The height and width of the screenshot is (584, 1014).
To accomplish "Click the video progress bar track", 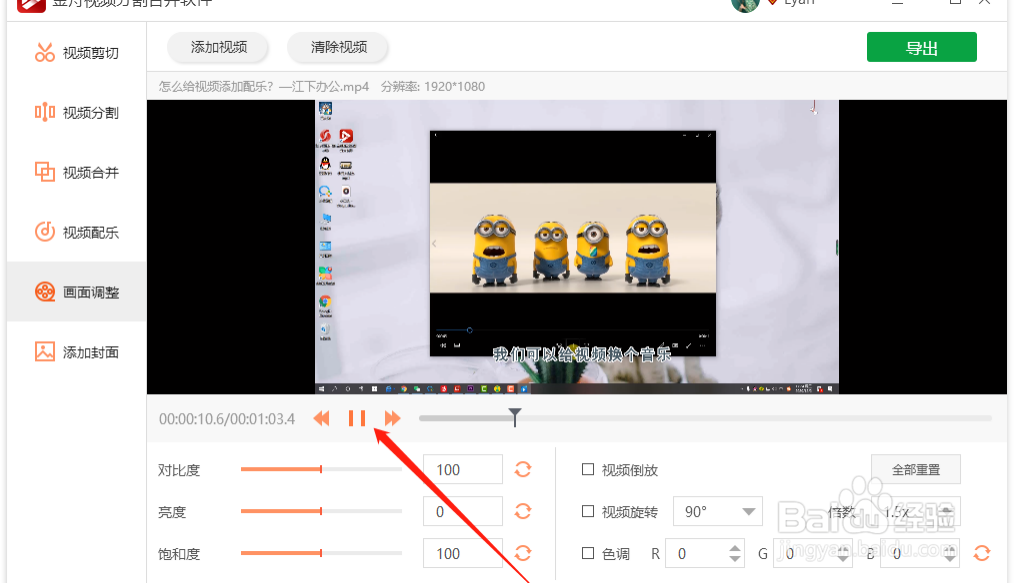I will (x=705, y=418).
